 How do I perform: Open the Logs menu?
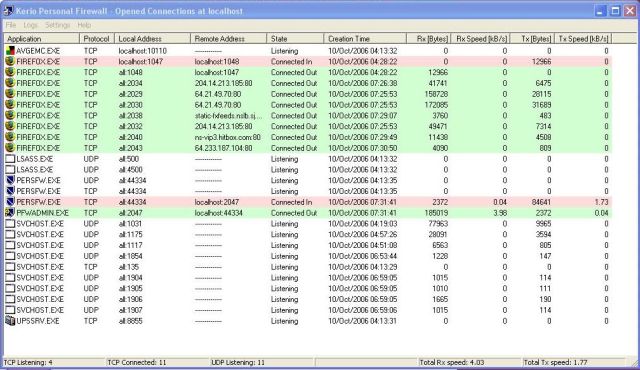click(x=30, y=25)
